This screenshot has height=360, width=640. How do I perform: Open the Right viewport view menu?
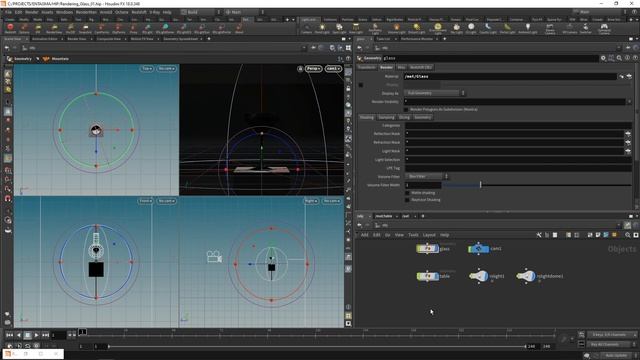(x=311, y=201)
